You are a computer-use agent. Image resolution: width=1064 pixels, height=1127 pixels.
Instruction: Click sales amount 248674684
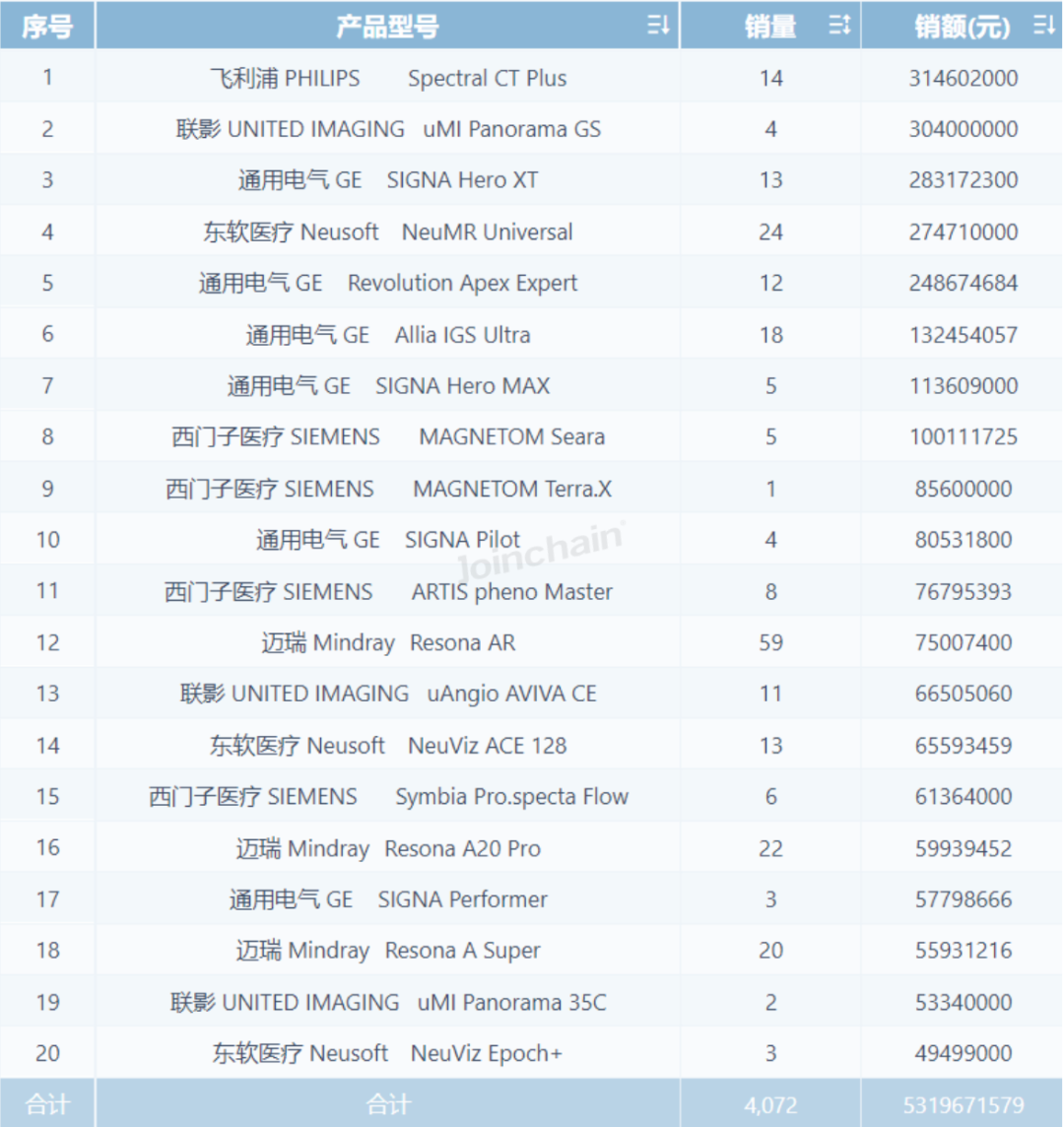click(964, 283)
